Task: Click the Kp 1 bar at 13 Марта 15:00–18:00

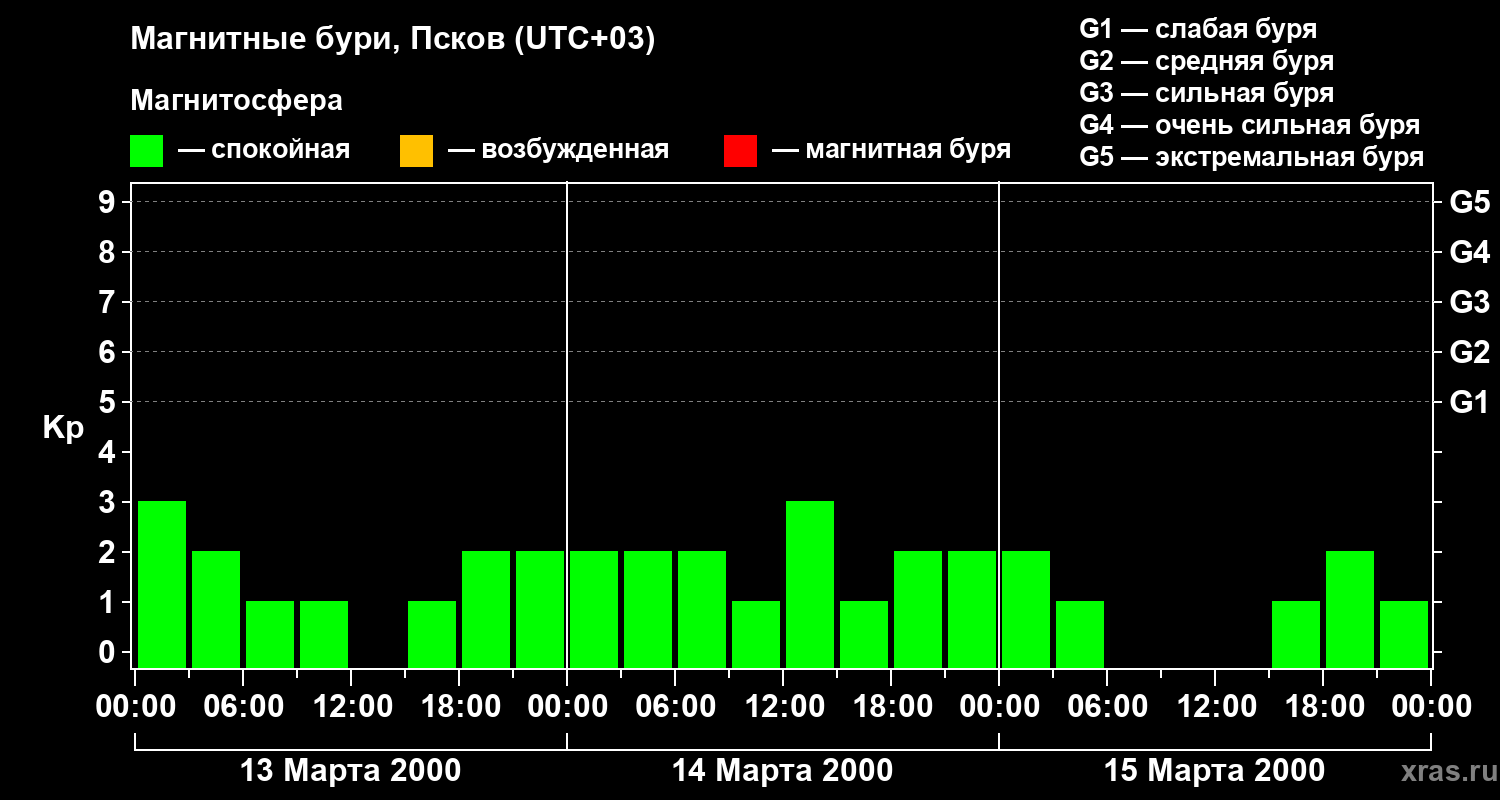Action: coord(432,634)
